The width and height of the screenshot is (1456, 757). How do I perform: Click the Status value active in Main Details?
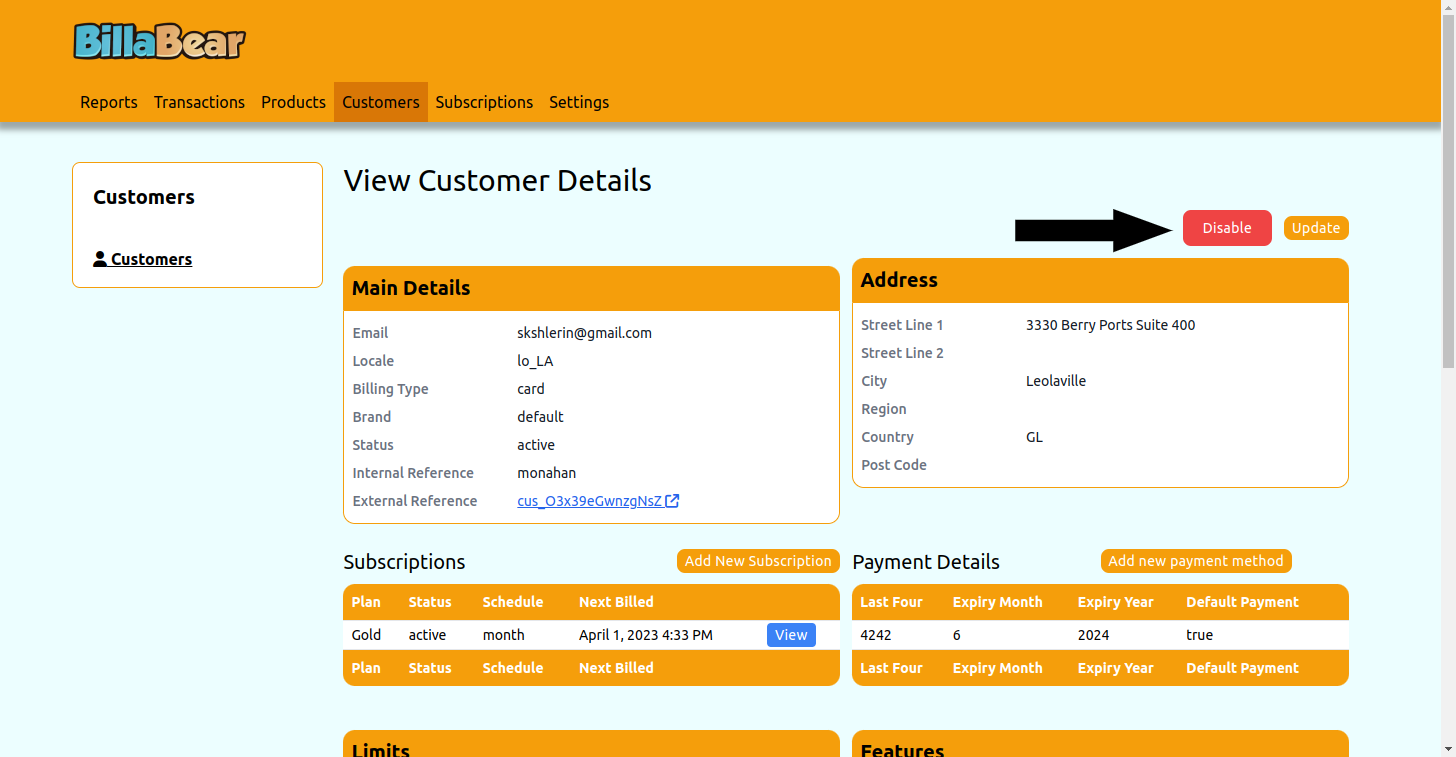(536, 445)
